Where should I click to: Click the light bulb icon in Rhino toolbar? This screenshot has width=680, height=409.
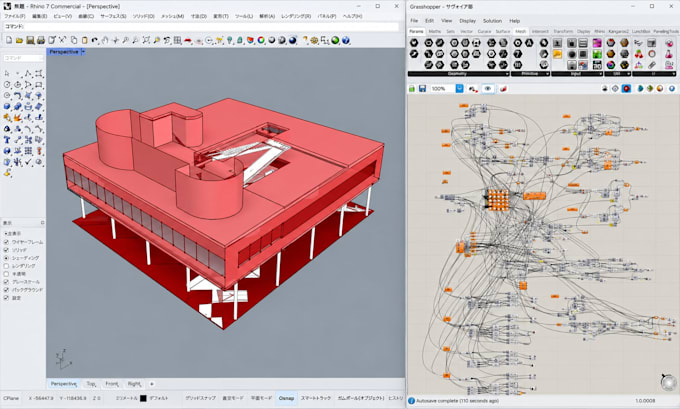(230, 40)
